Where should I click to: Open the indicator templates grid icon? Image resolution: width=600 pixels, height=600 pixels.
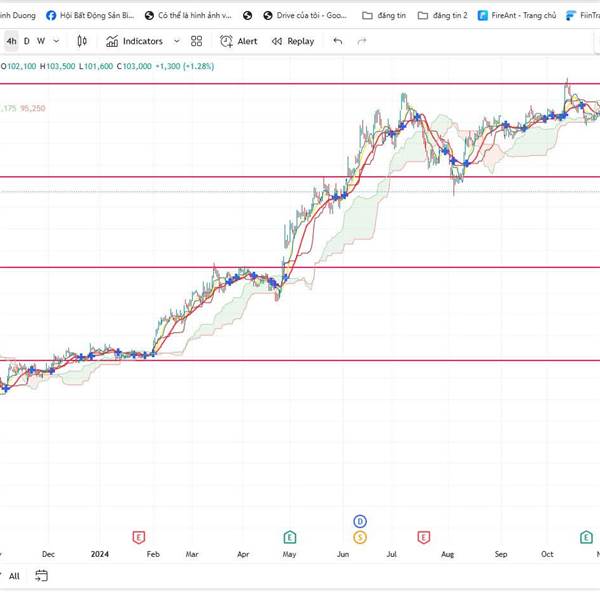click(x=196, y=41)
